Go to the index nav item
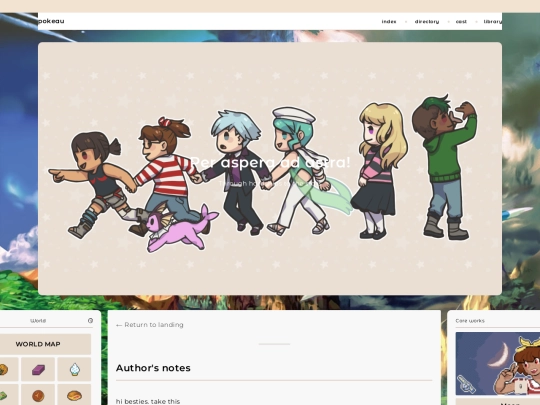540x405 pixels. [x=389, y=21]
